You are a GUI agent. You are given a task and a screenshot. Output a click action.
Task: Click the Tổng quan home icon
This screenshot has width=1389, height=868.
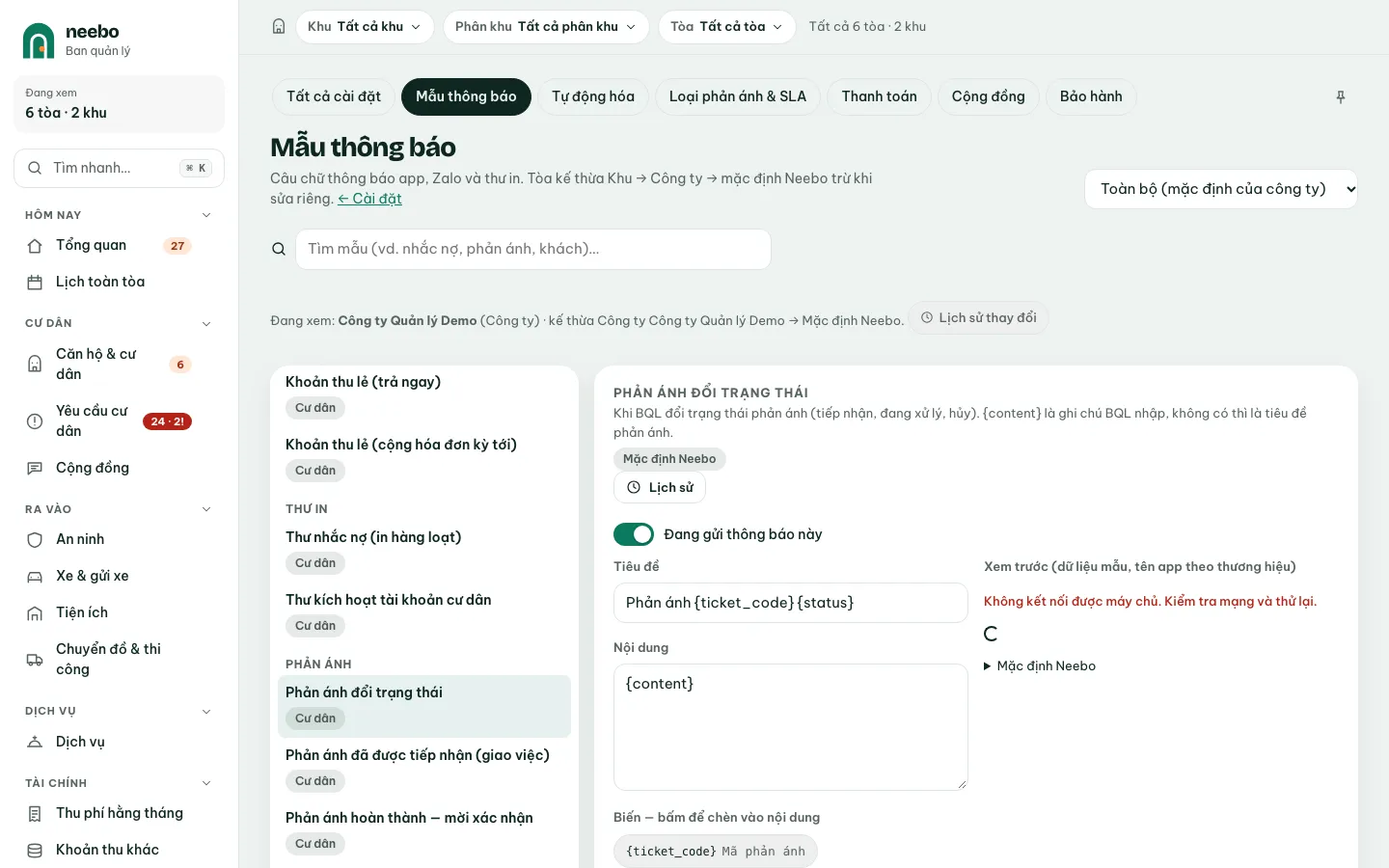pos(35,246)
